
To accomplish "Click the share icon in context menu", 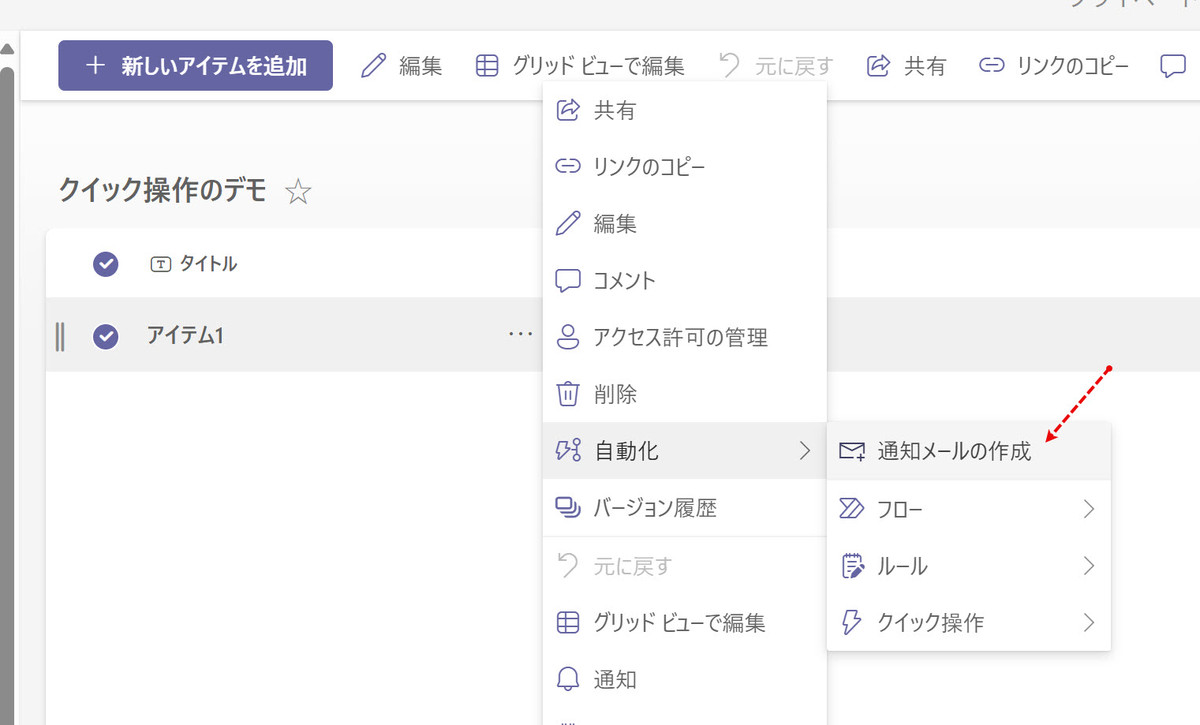I will pos(568,109).
